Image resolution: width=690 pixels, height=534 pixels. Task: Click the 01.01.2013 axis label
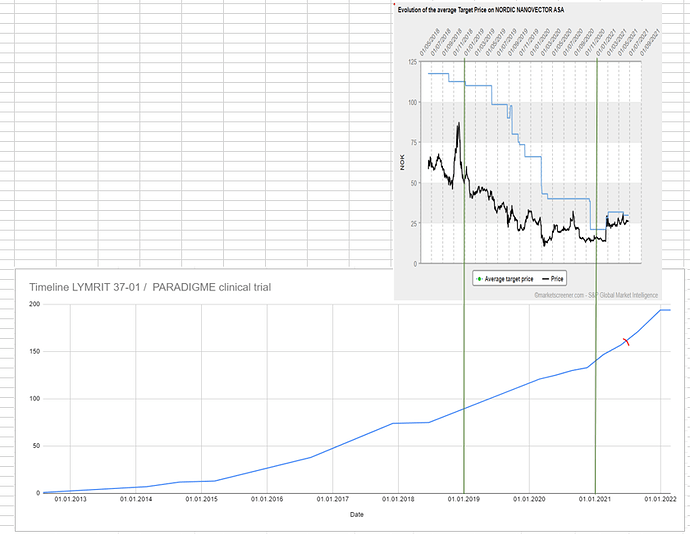(70, 499)
